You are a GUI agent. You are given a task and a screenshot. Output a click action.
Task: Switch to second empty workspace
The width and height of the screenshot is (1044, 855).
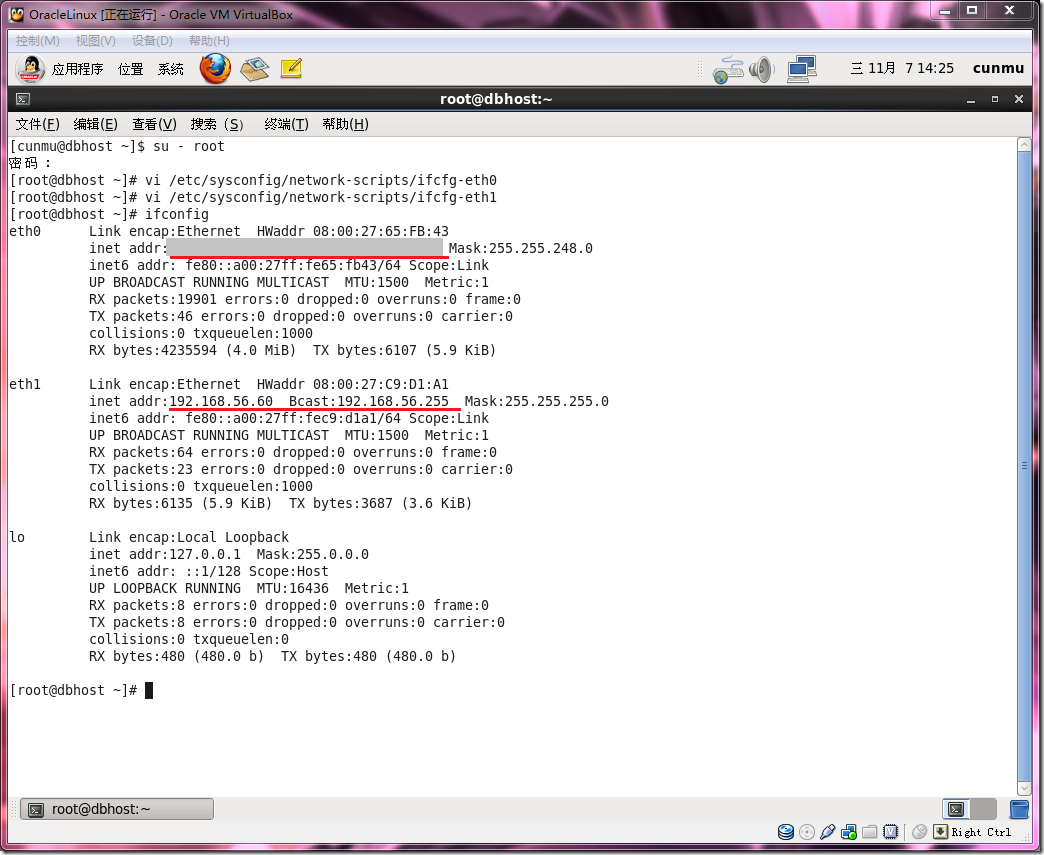[x=983, y=809]
